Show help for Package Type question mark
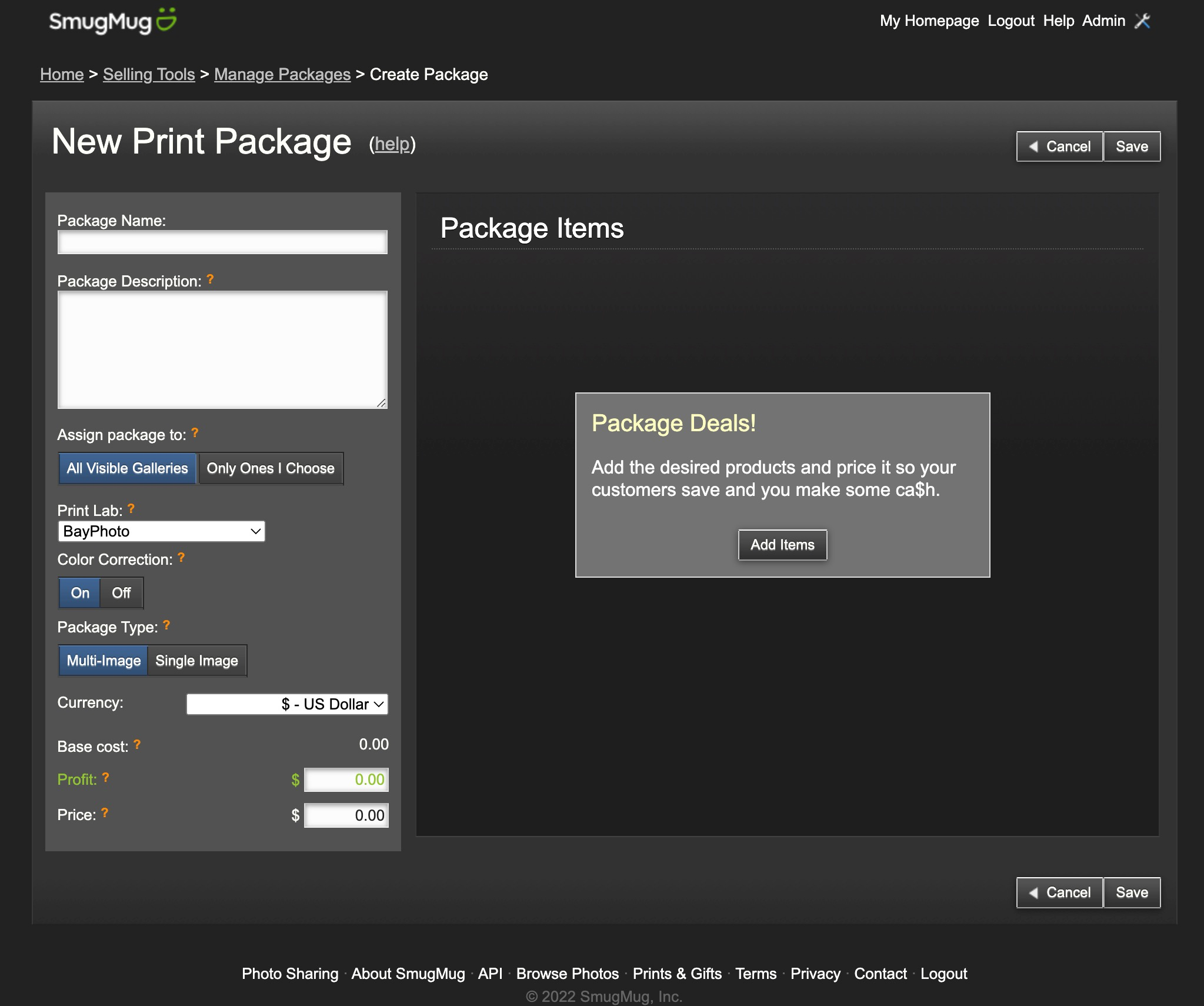The image size is (1204, 1006). (x=166, y=625)
